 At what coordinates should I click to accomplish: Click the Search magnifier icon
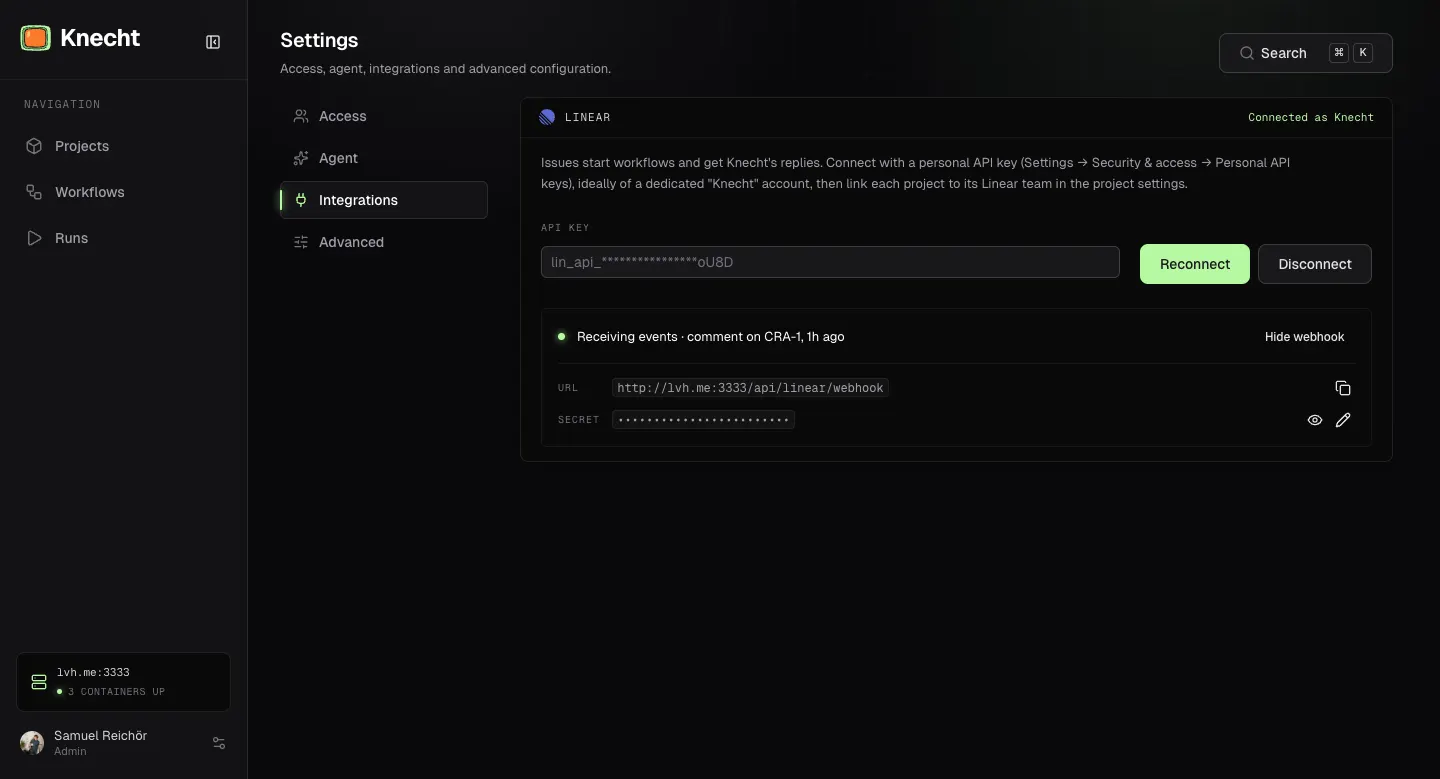(x=1247, y=53)
